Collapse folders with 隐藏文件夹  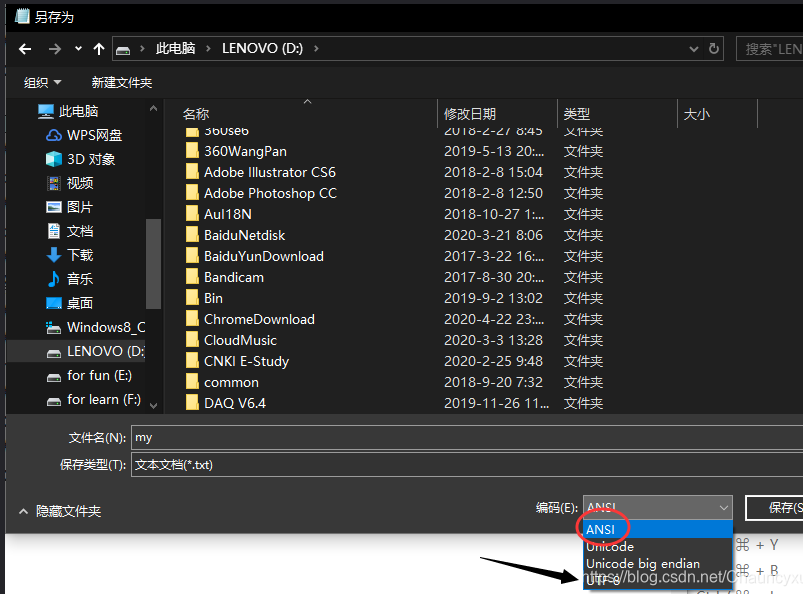(60, 511)
